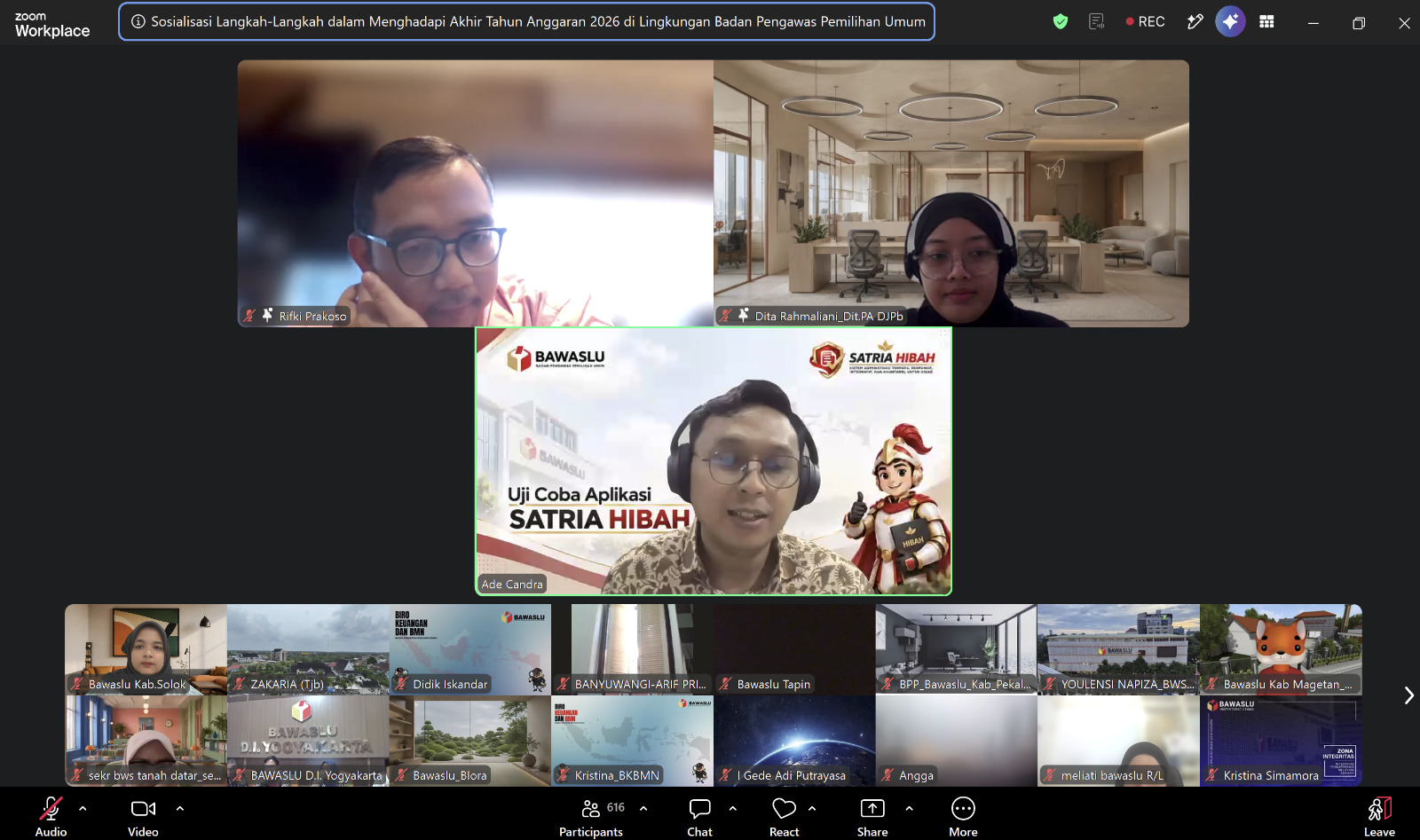
Task: Open the AI Companion sparkle button
Action: pyautogui.click(x=1230, y=21)
